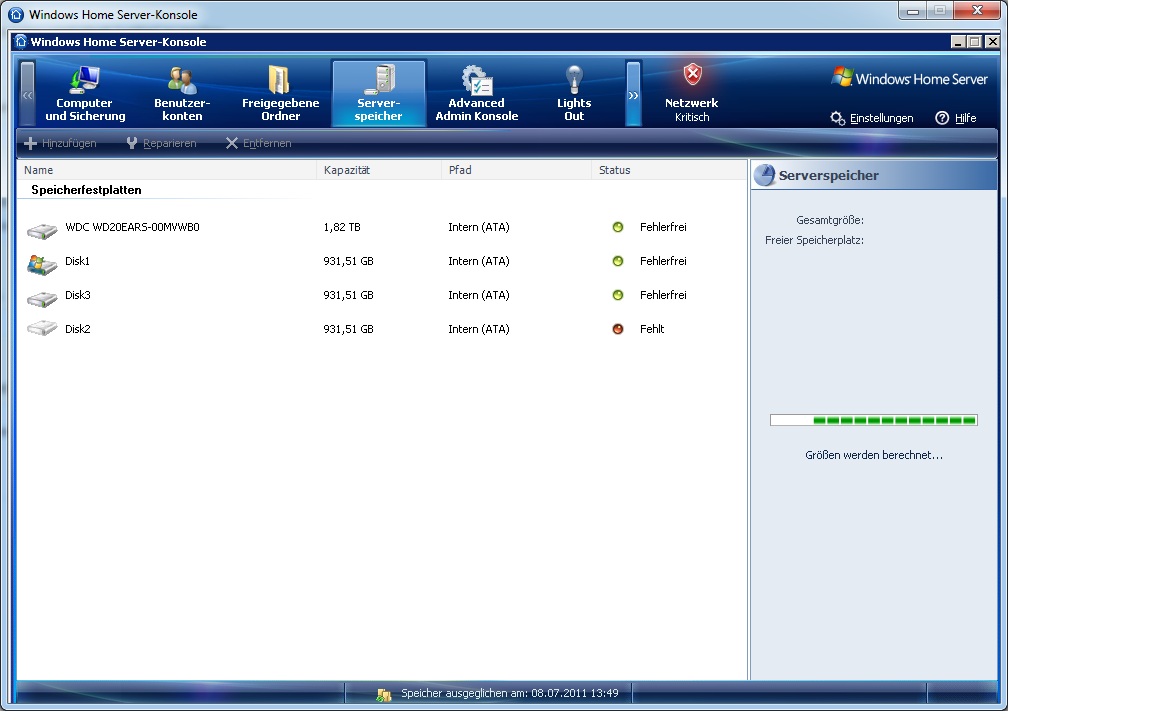Screen dimensions: 1152x720
Task: Sort by the Status column header
Action: 669,170
